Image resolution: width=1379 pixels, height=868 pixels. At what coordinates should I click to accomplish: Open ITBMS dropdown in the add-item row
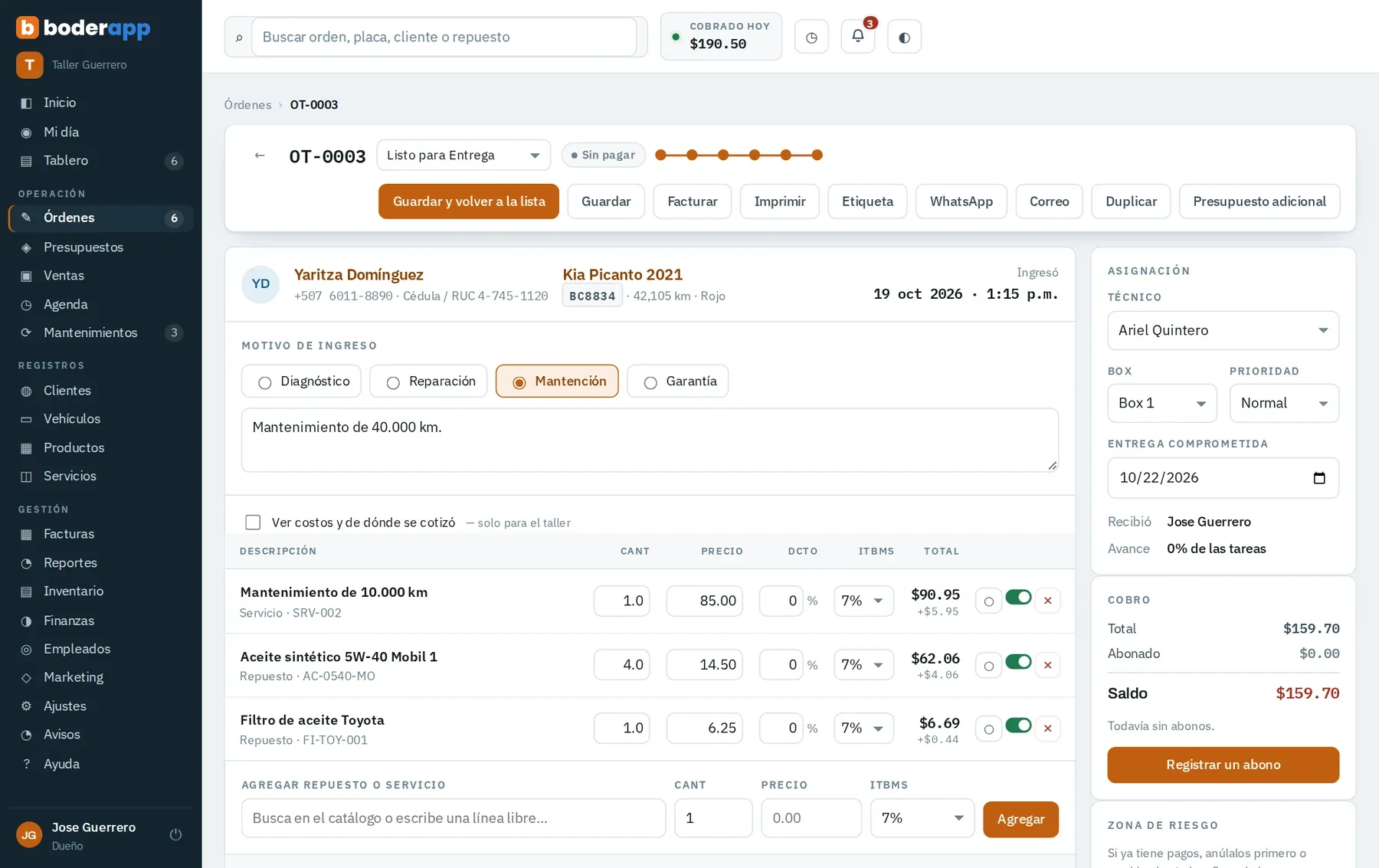click(x=922, y=818)
